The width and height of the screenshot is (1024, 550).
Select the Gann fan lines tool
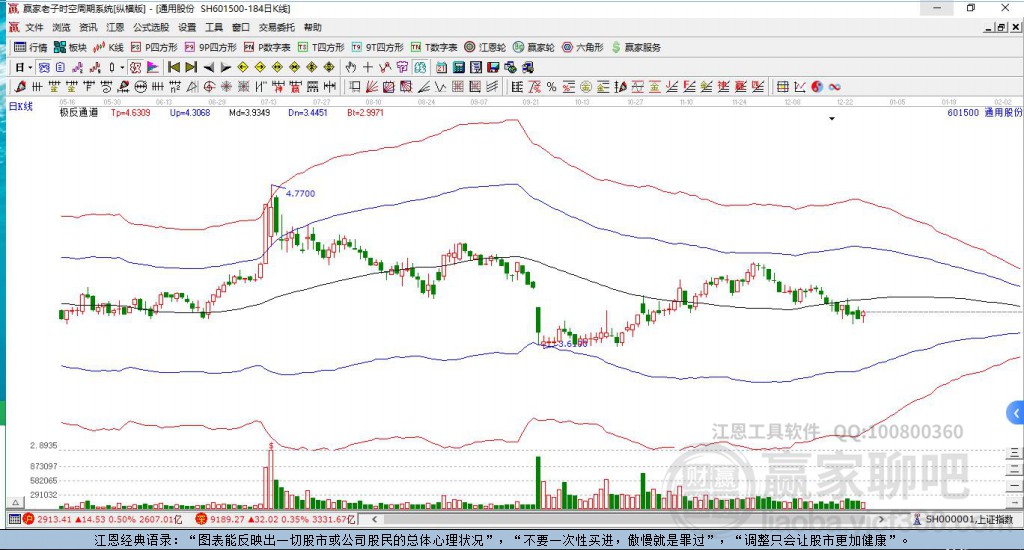pyautogui.click(x=372, y=86)
